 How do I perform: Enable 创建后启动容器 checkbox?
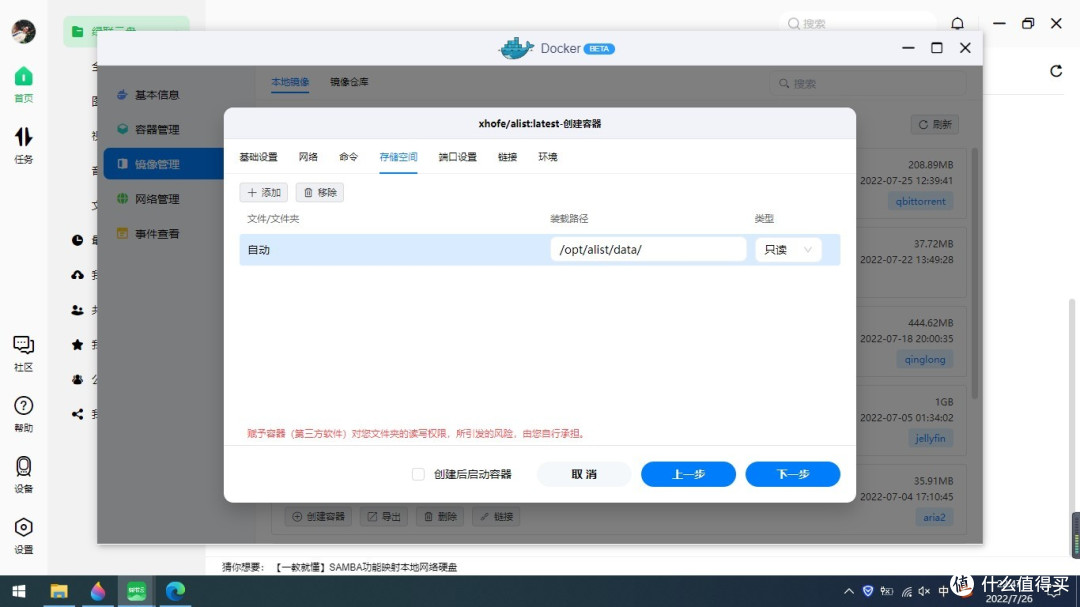point(418,475)
